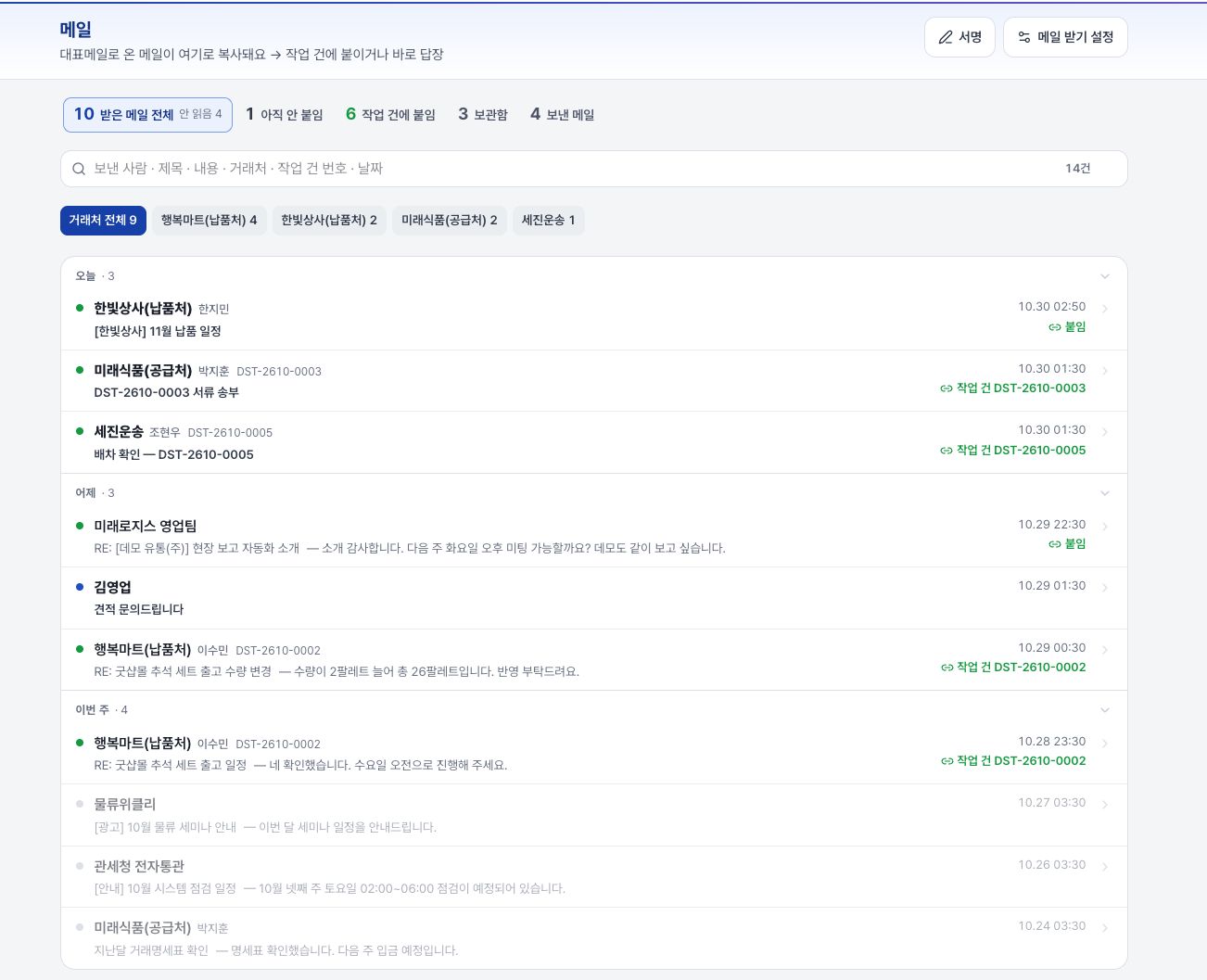Image resolution: width=1207 pixels, height=980 pixels.
Task: Click sender name 관세청 전자통관
Action: tap(139, 867)
